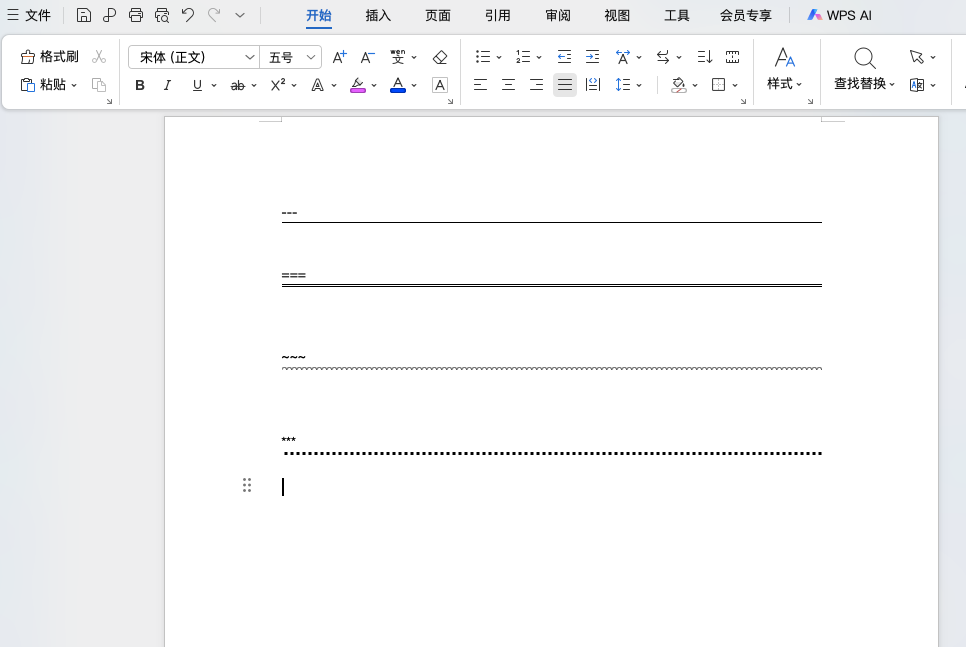966x647 pixels.
Task: Toggle underline formatting
Action: (197, 85)
